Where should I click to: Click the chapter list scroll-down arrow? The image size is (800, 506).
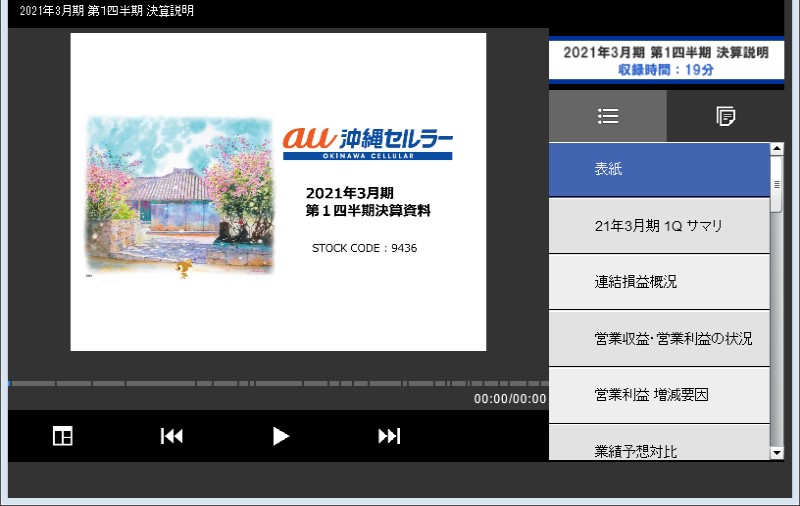(x=777, y=452)
